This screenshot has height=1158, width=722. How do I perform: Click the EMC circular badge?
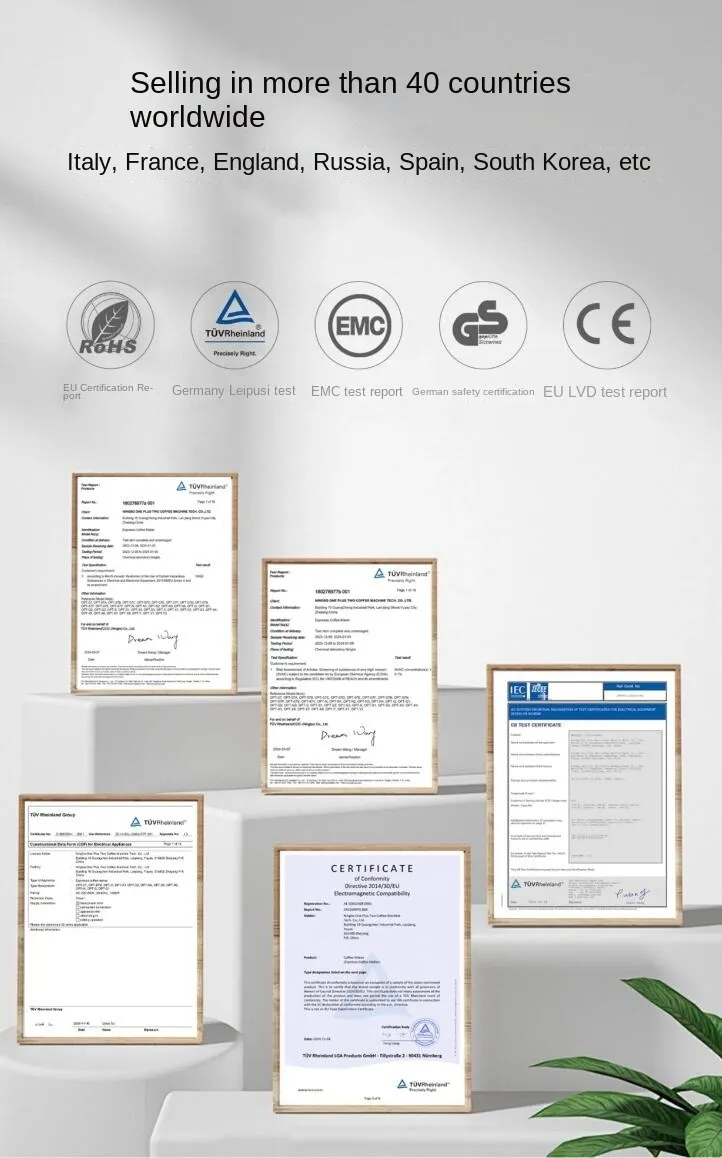[359, 325]
